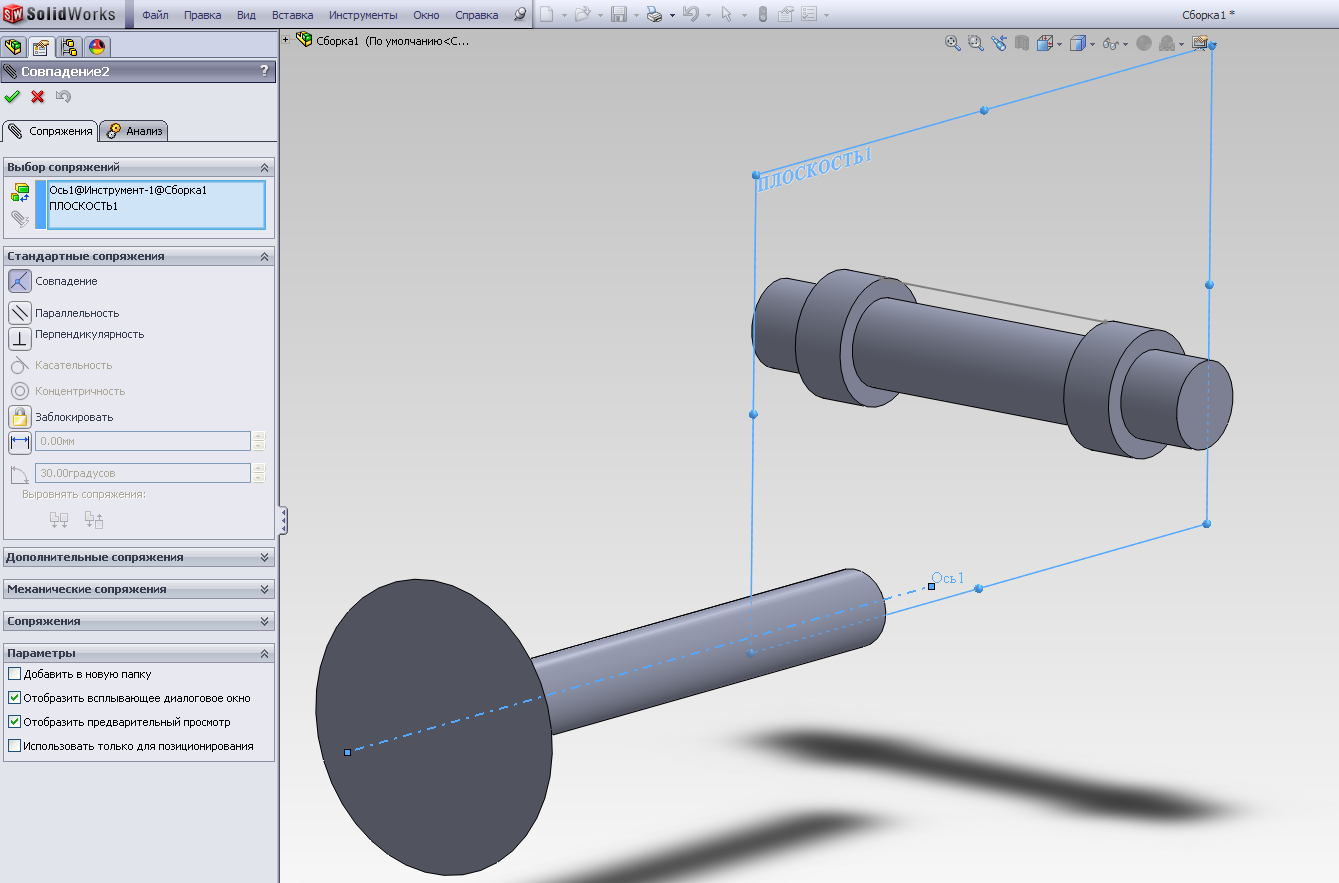
Task: Click the angle mate icon
Action: tap(20, 474)
